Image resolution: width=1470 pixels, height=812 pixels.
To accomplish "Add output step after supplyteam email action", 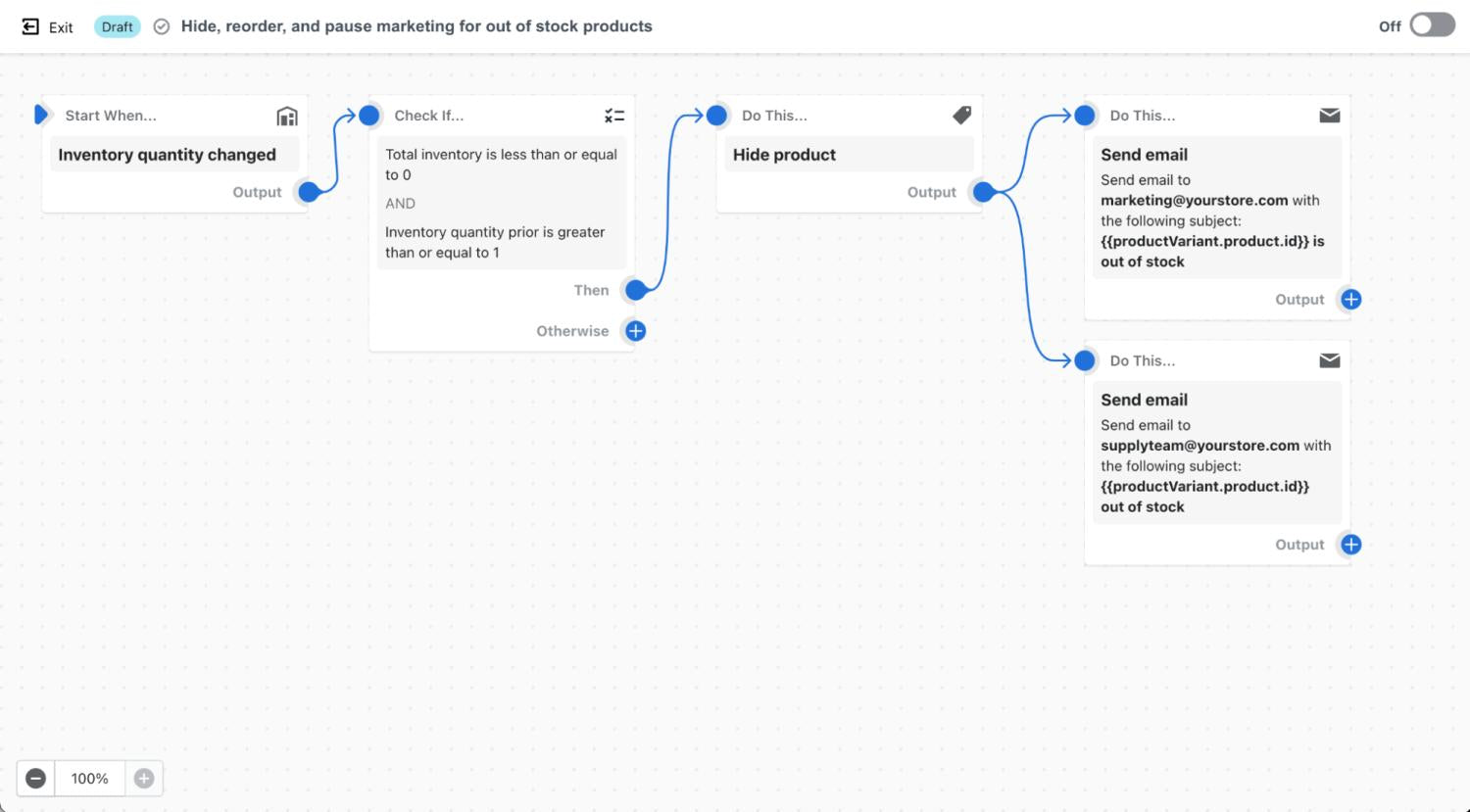I will [x=1351, y=545].
